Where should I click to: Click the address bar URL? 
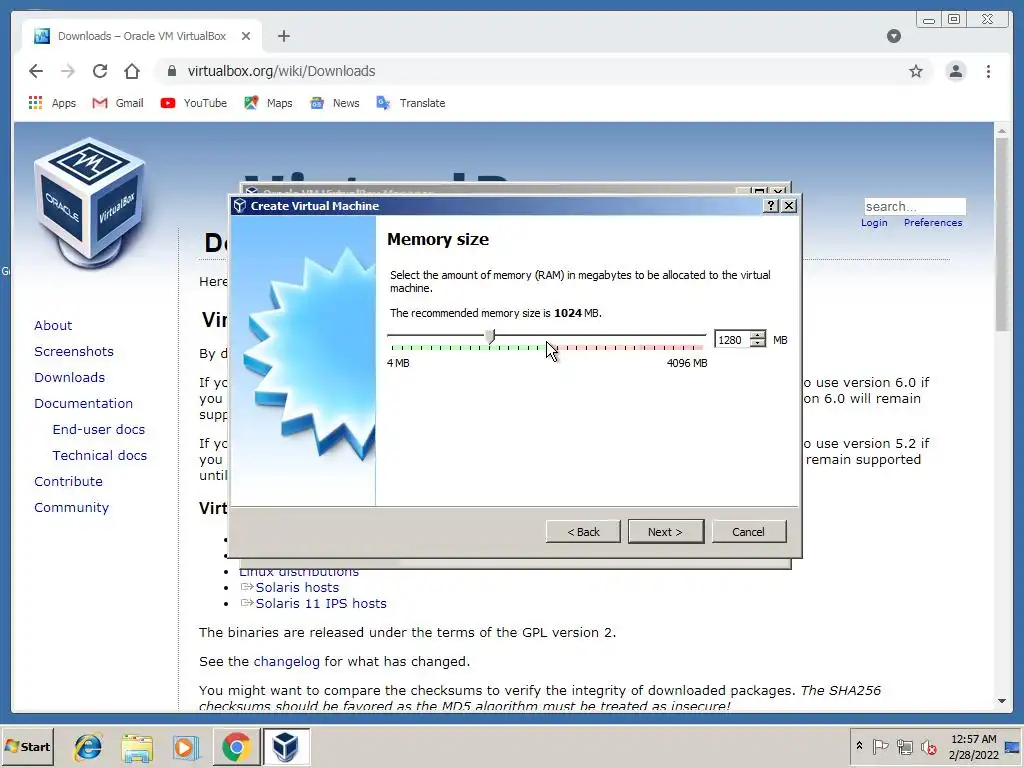click(x=281, y=71)
